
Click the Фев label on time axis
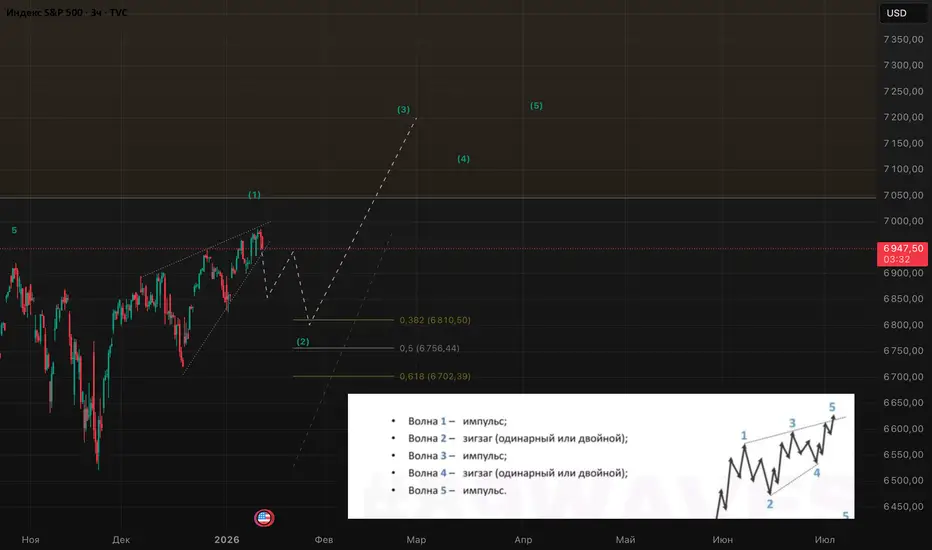[x=324, y=539]
